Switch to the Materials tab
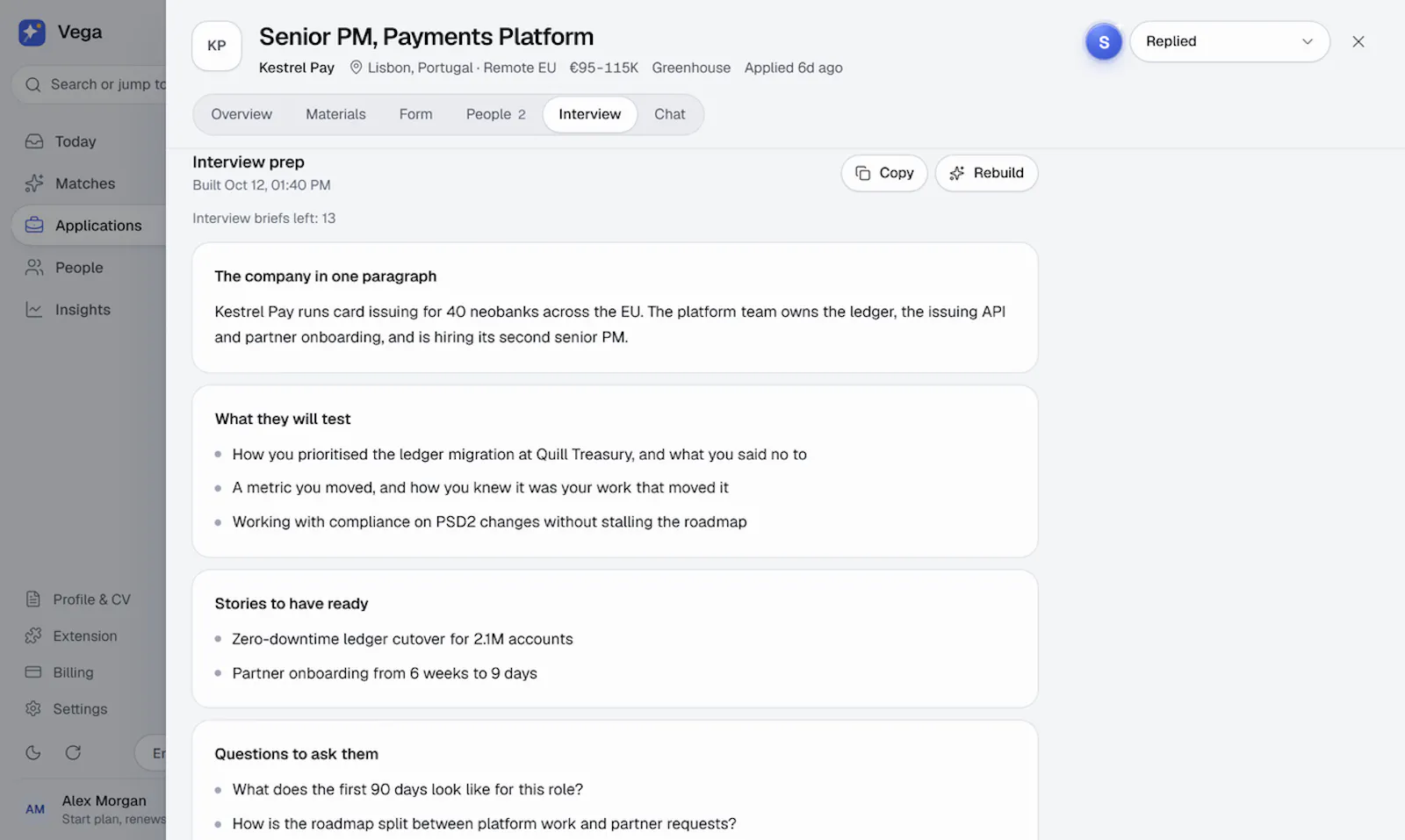Screen dimensions: 1405x840 [x=335, y=114]
